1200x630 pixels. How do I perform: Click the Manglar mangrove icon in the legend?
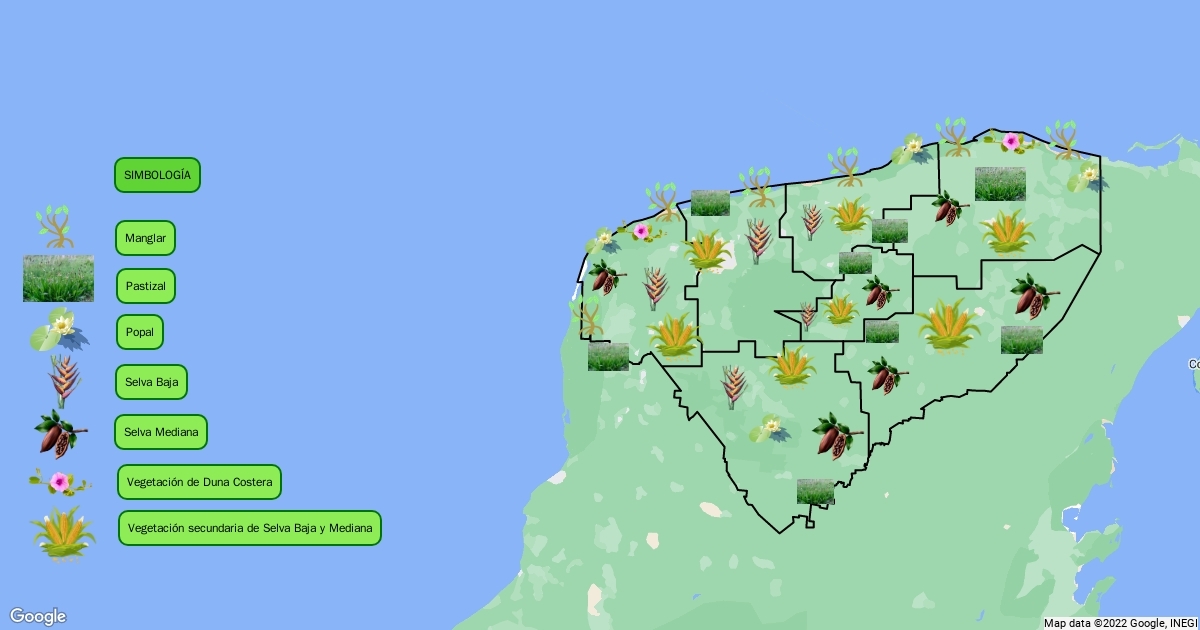56,228
